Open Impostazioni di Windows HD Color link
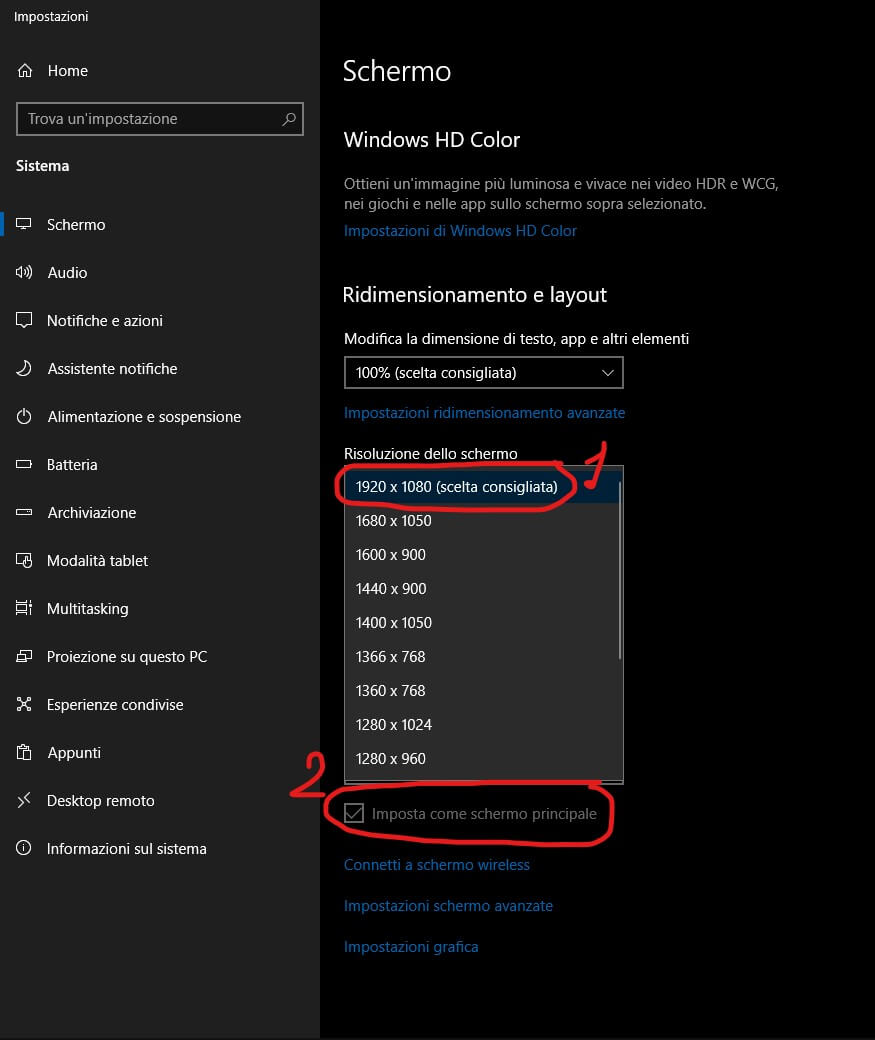Screen dimensions: 875x1040 pyautogui.click(x=460, y=231)
